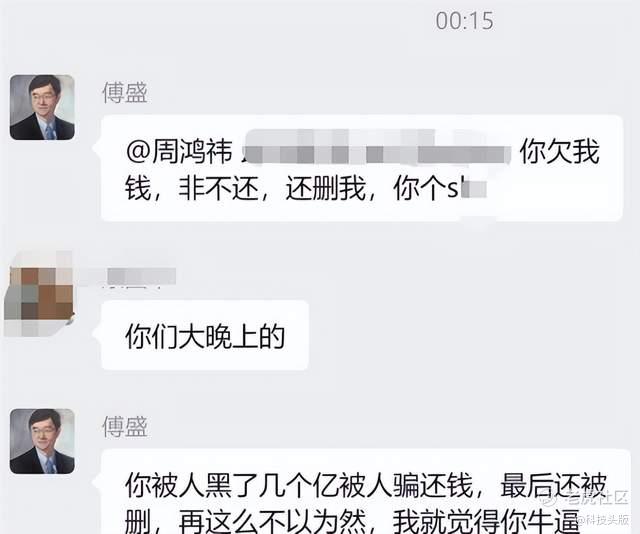Image resolution: width=640 pixels, height=534 pixels.
Task: Click the 你欠我 text in the first bubble
Action: click(559, 151)
